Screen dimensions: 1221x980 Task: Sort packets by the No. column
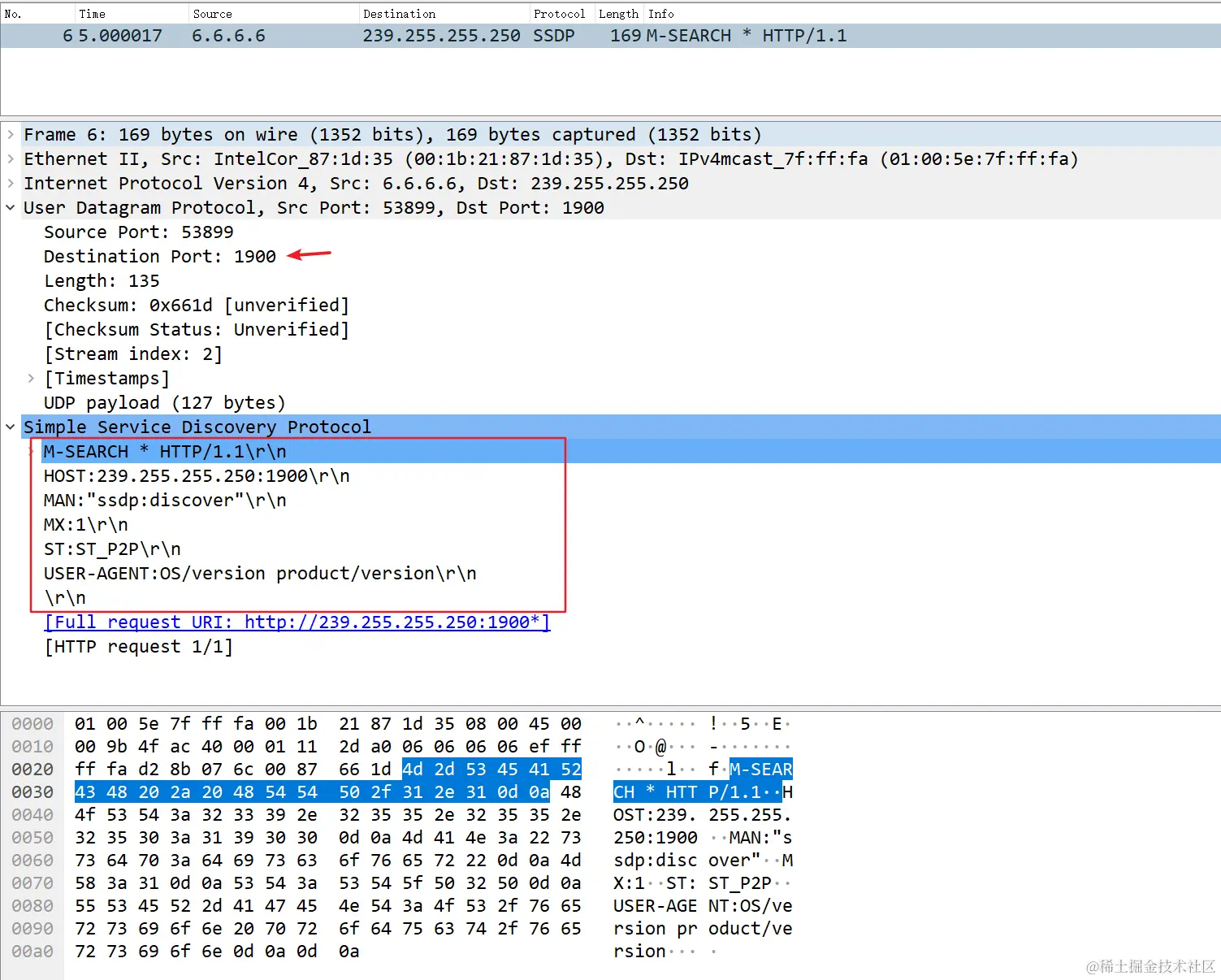[x=37, y=14]
